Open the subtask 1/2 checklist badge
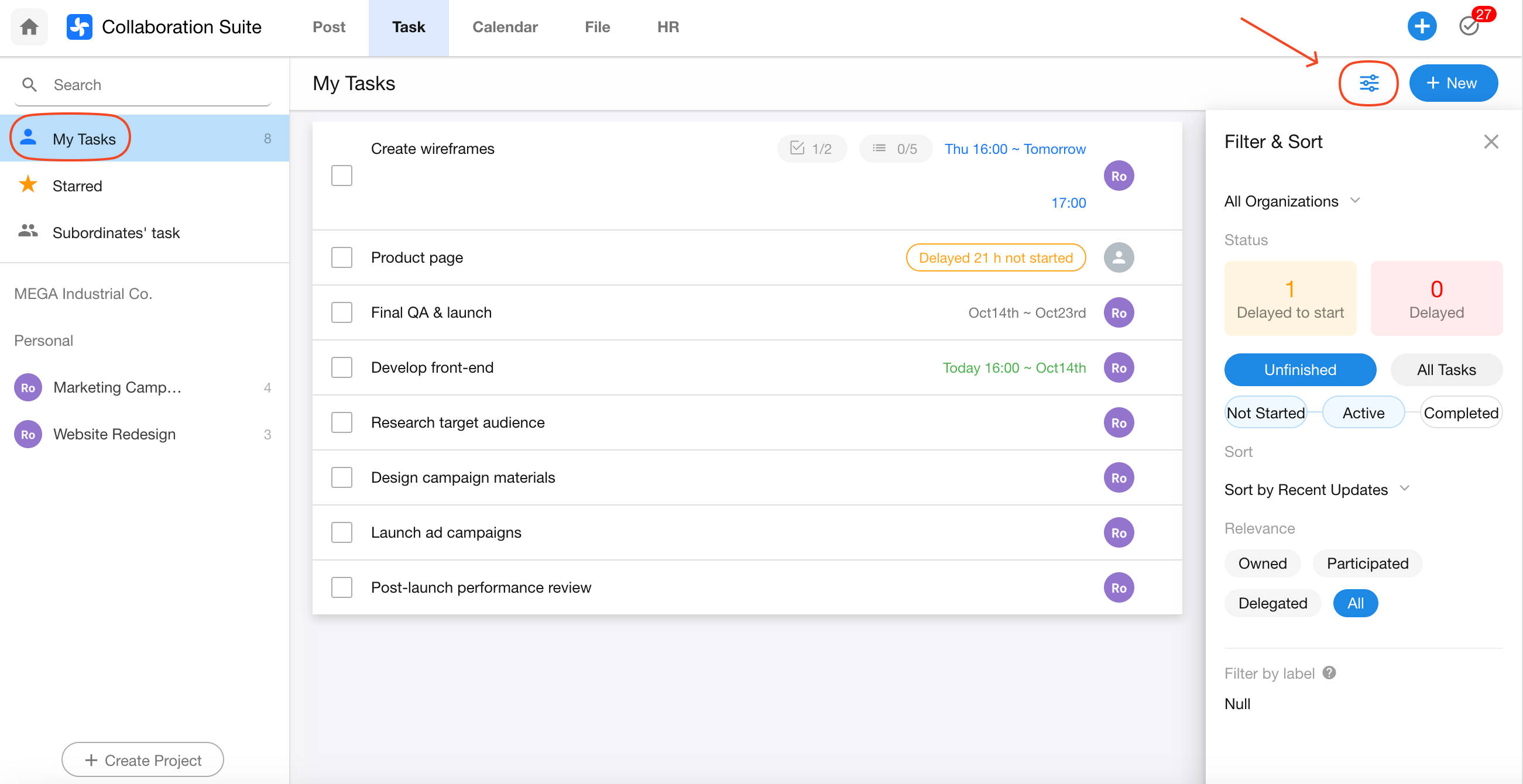 pyautogui.click(x=811, y=149)
